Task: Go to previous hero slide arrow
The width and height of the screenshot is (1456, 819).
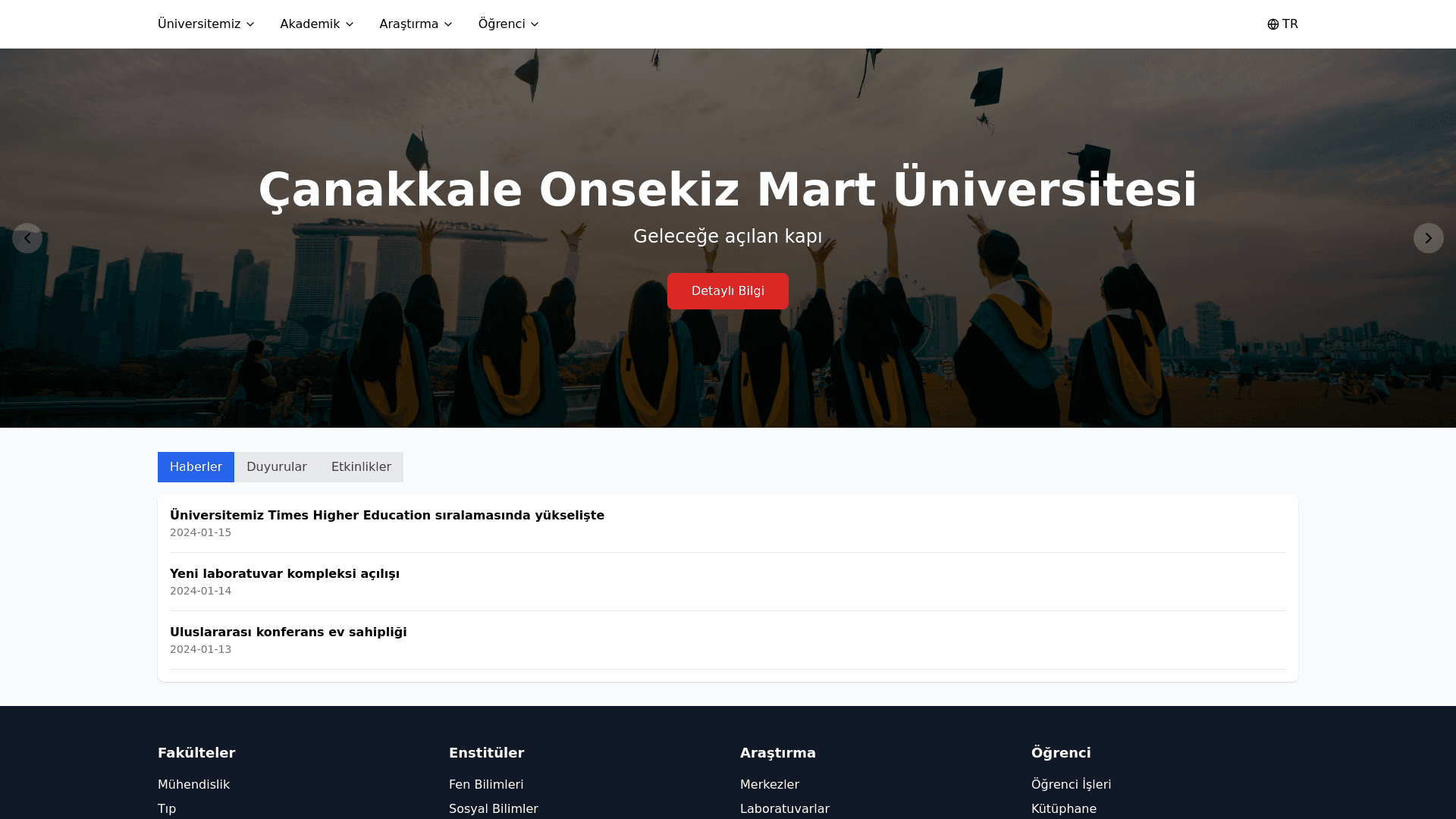Action: coord(27,238)
